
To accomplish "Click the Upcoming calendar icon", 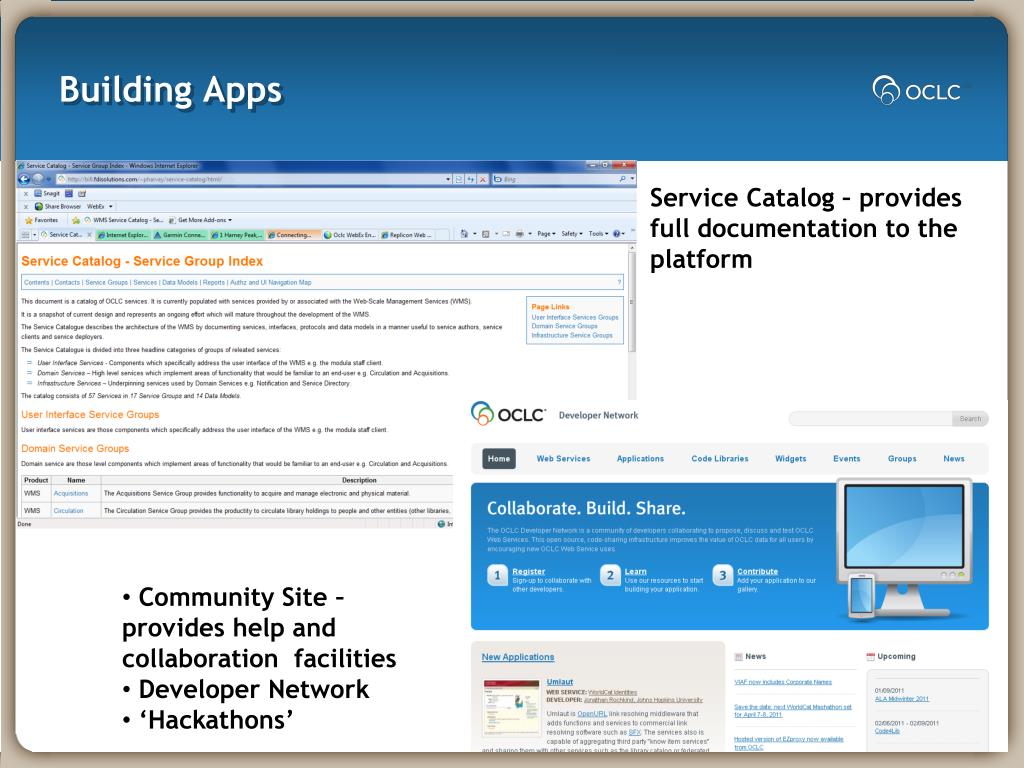I will [x=870, y=656].
